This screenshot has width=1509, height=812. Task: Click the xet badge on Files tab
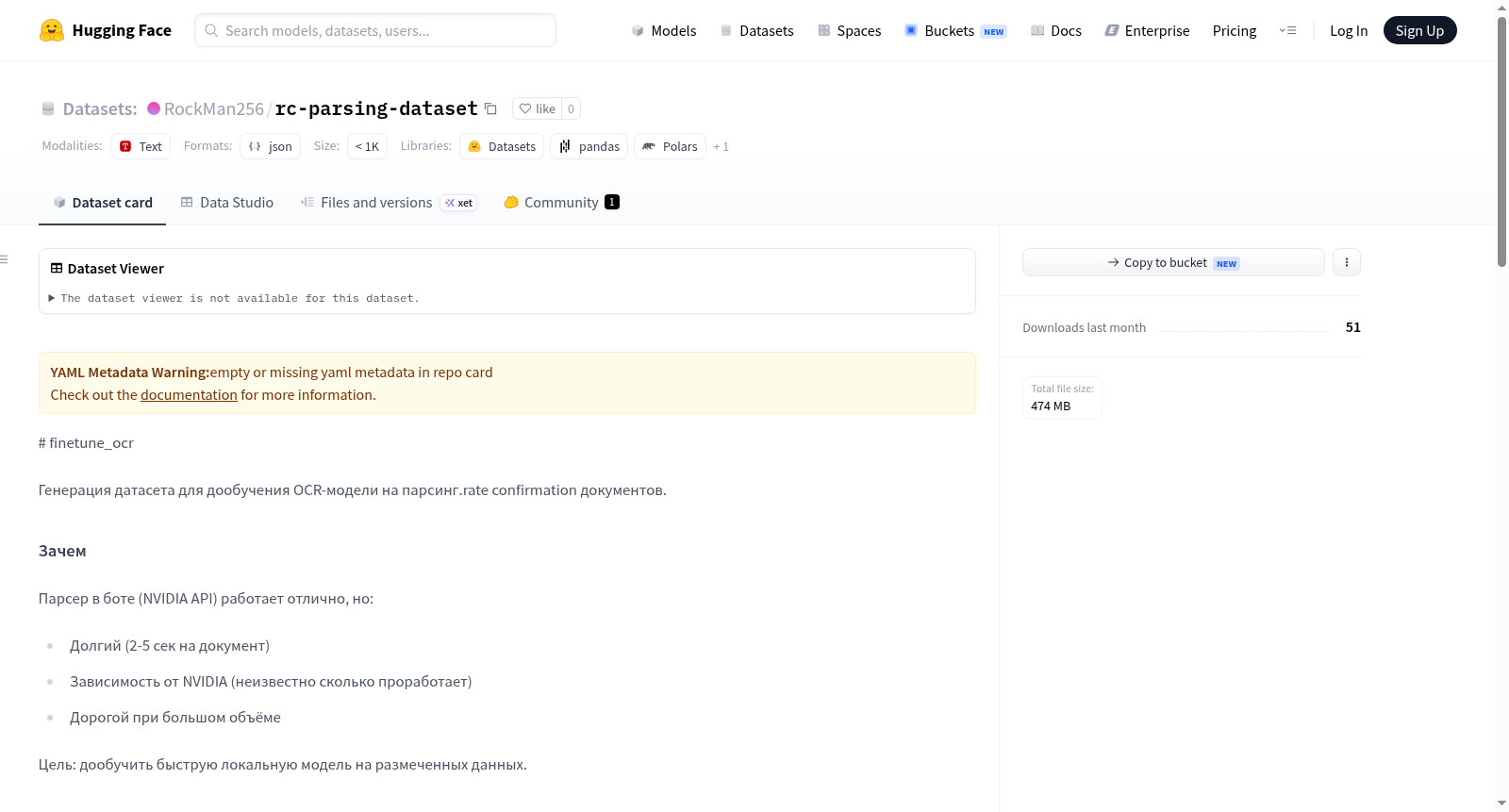click(459, 203)
